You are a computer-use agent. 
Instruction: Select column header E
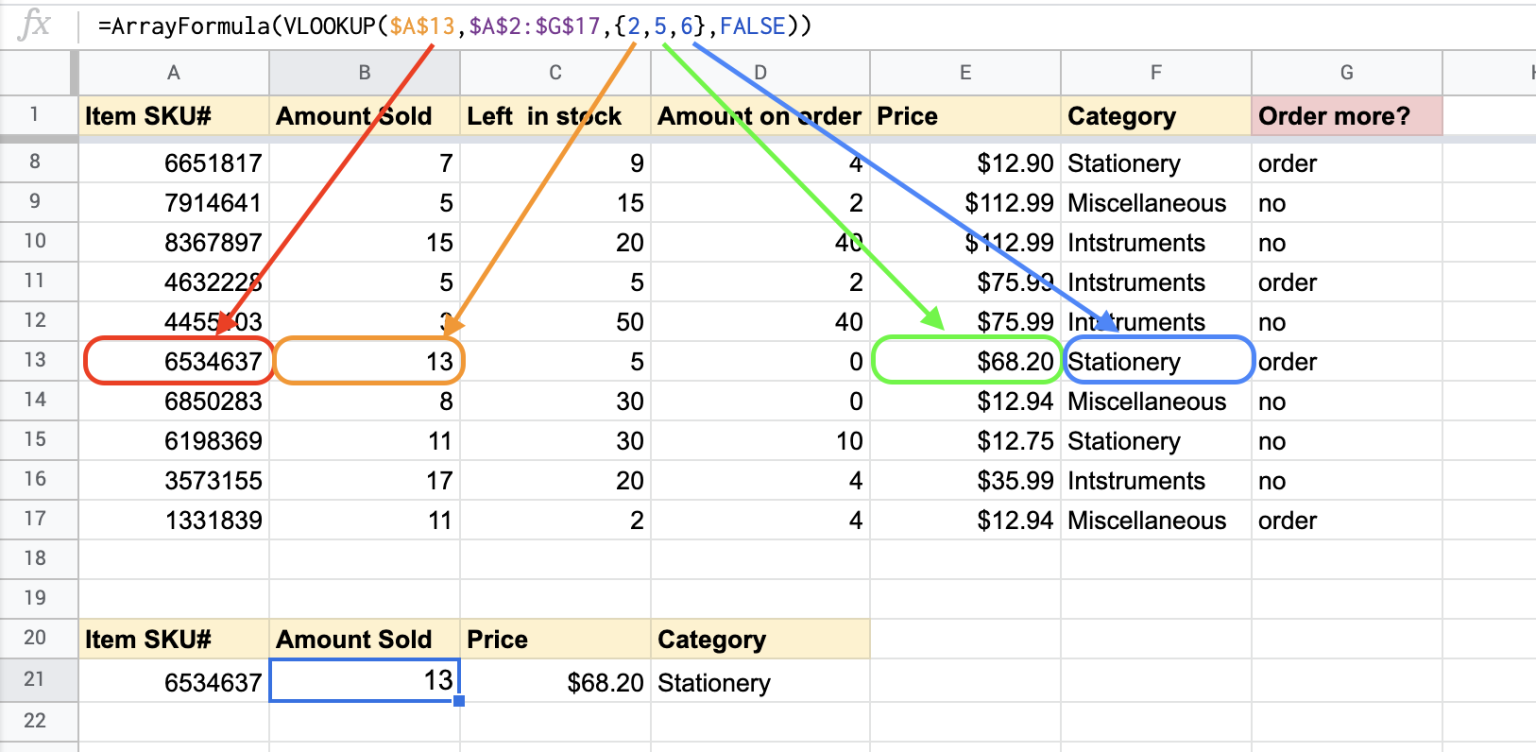coord(964,72)
